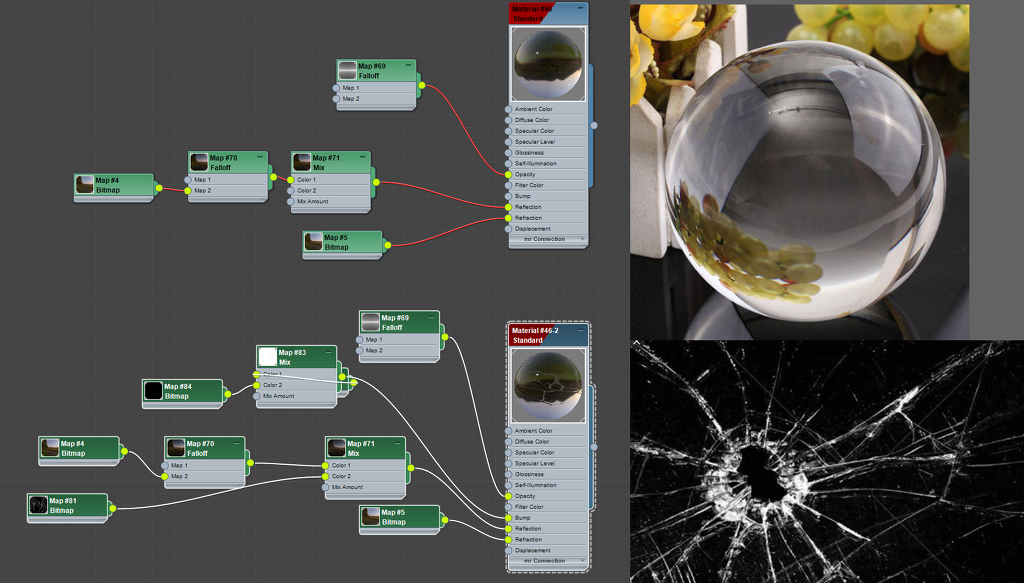Click the Displacement socket on Material #46-2
Viewport: 1024px width, 583px height.
click(508, 551)
